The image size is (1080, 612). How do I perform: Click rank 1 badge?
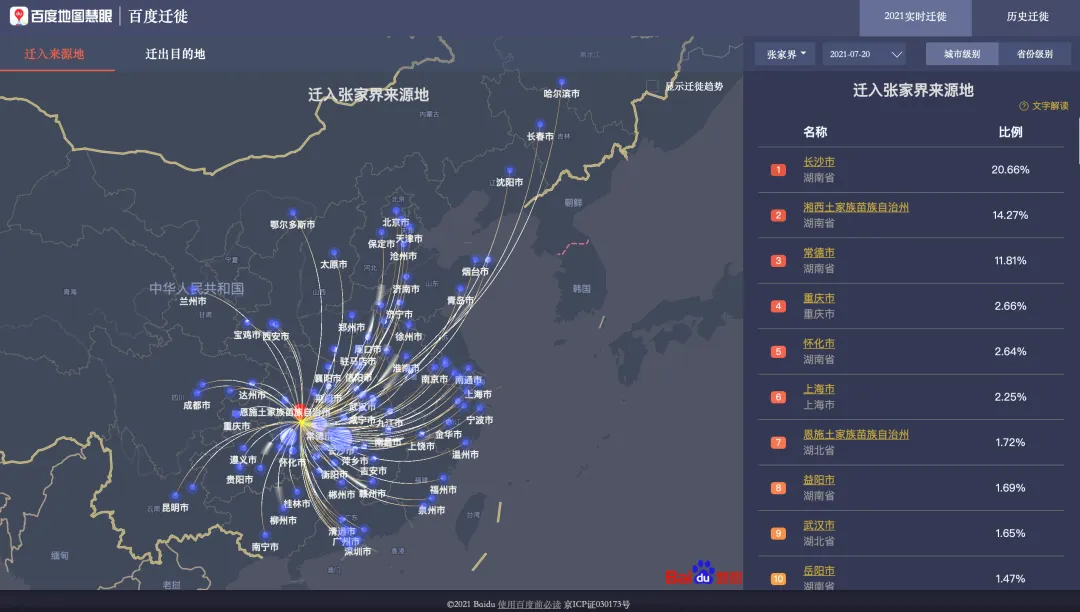(x=778, y=170)
